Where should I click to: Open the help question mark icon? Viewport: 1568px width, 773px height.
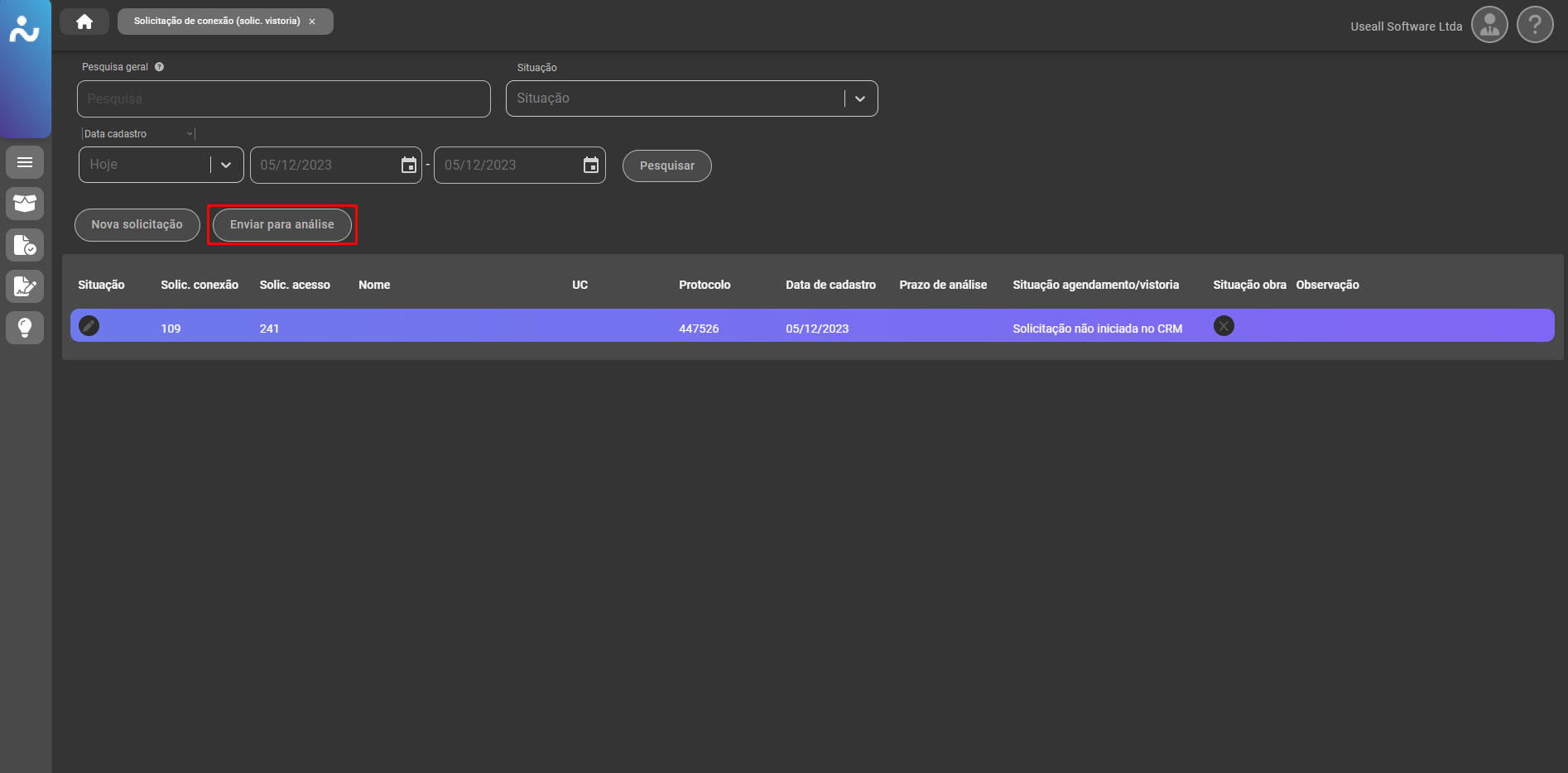click(x=1535, y=25)
